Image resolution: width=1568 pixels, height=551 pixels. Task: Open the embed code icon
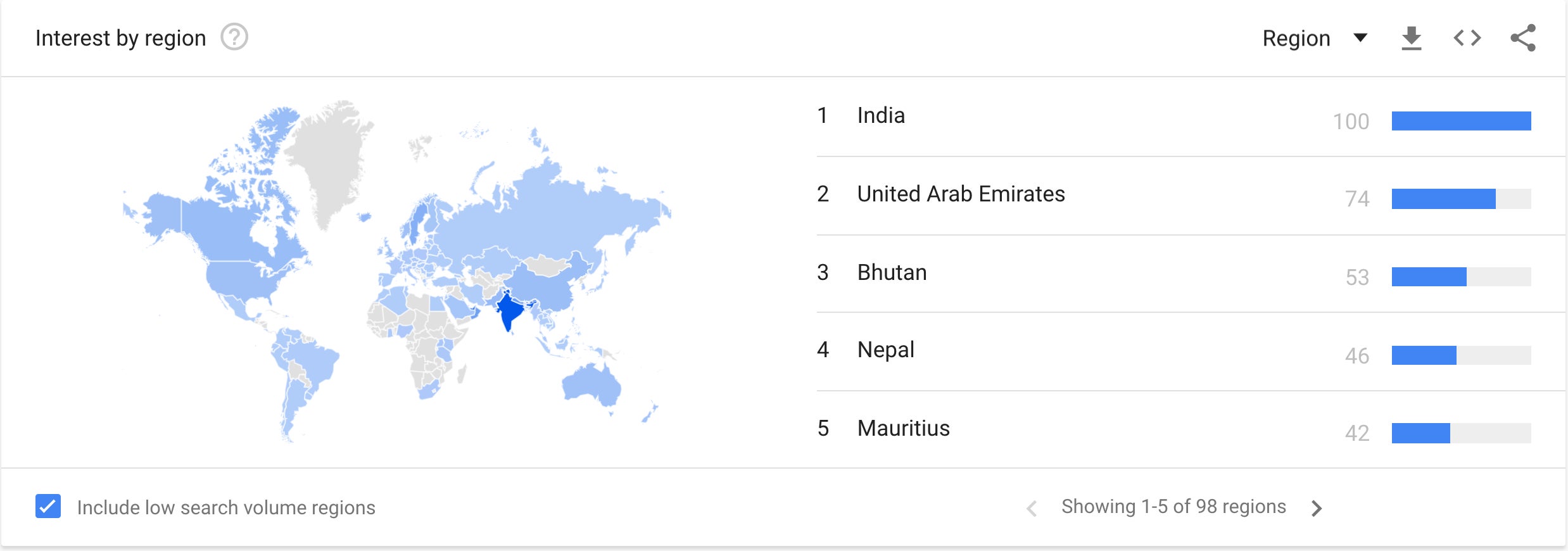pyautogui.click(x=1467, y=38)
